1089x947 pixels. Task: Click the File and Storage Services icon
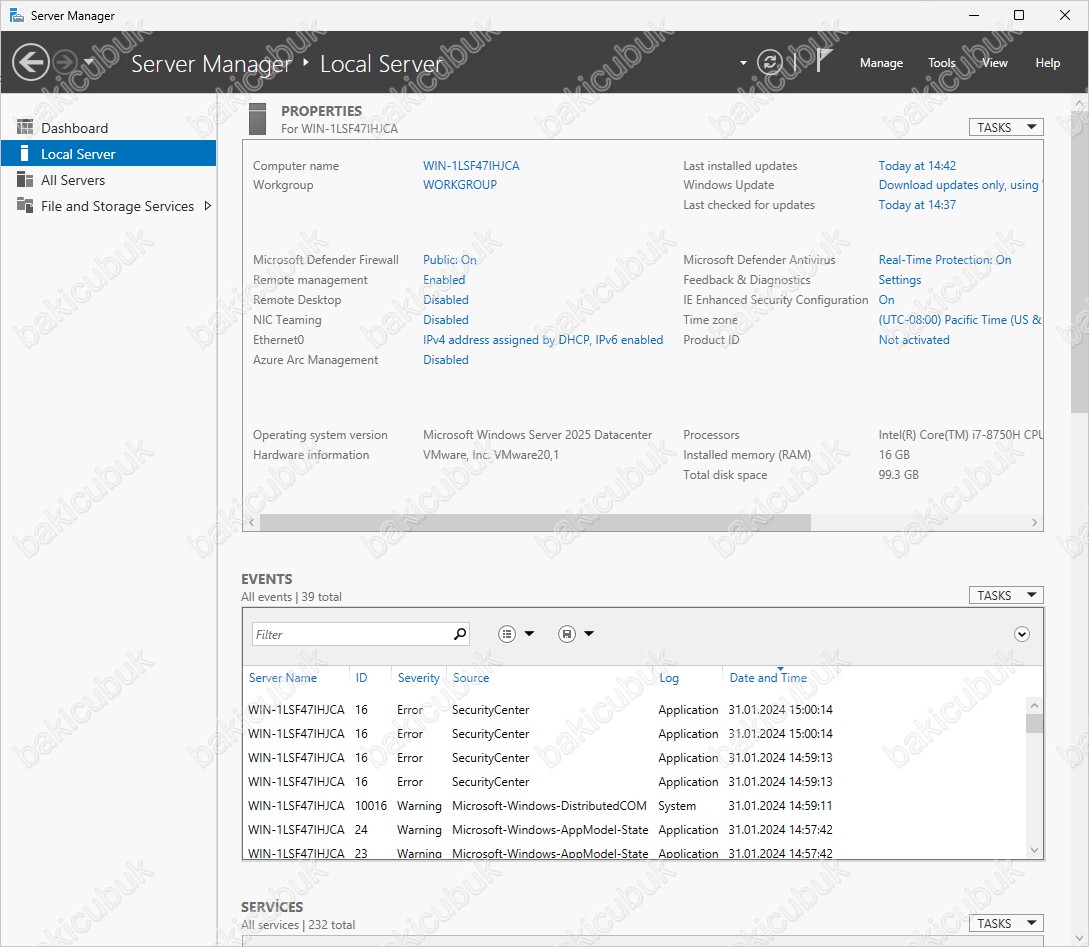click(25, 205)
